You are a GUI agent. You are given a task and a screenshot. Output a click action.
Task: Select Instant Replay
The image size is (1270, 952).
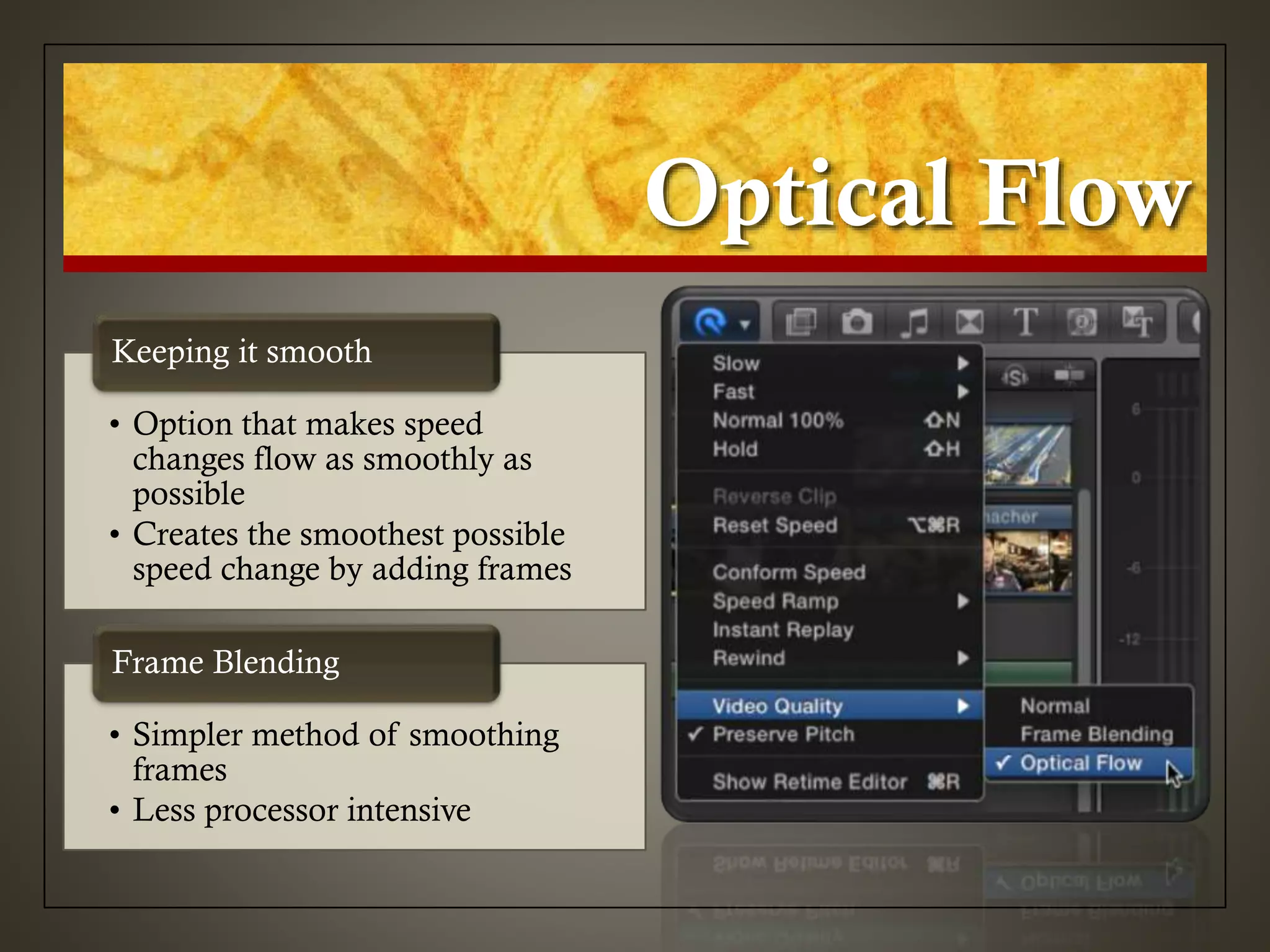(831, 629)
